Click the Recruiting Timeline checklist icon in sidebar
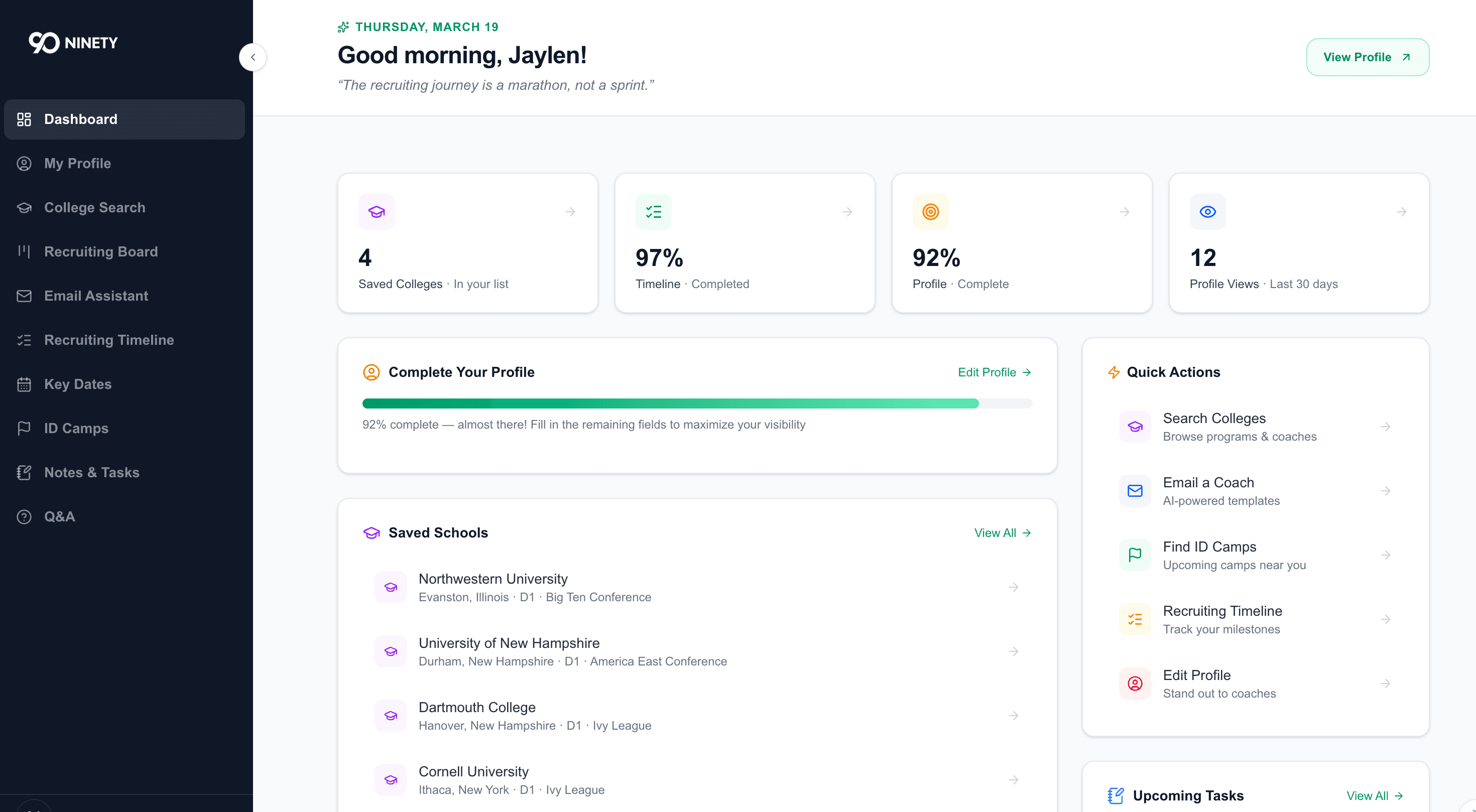 point(24,340)
